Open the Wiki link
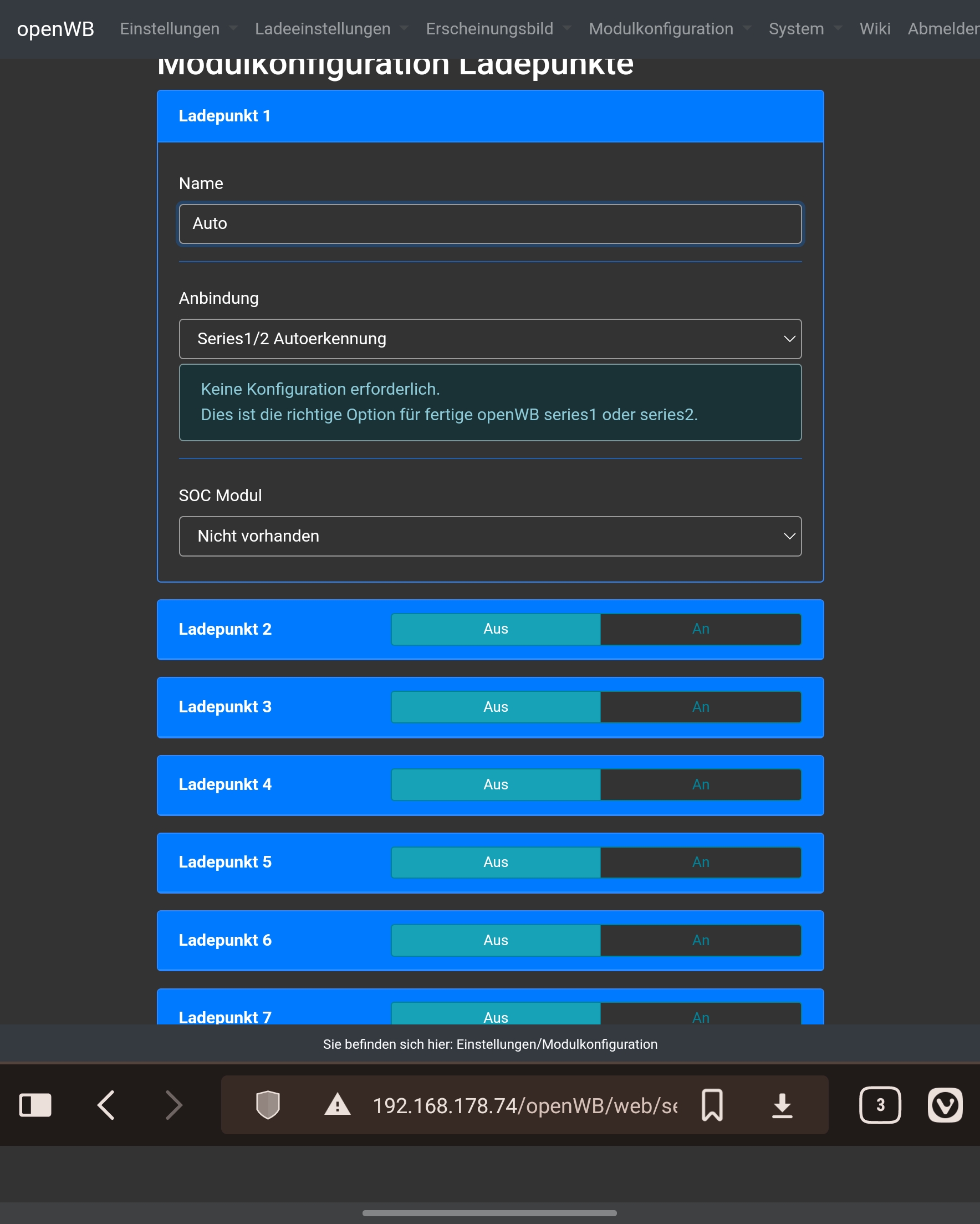 [874, 29]
